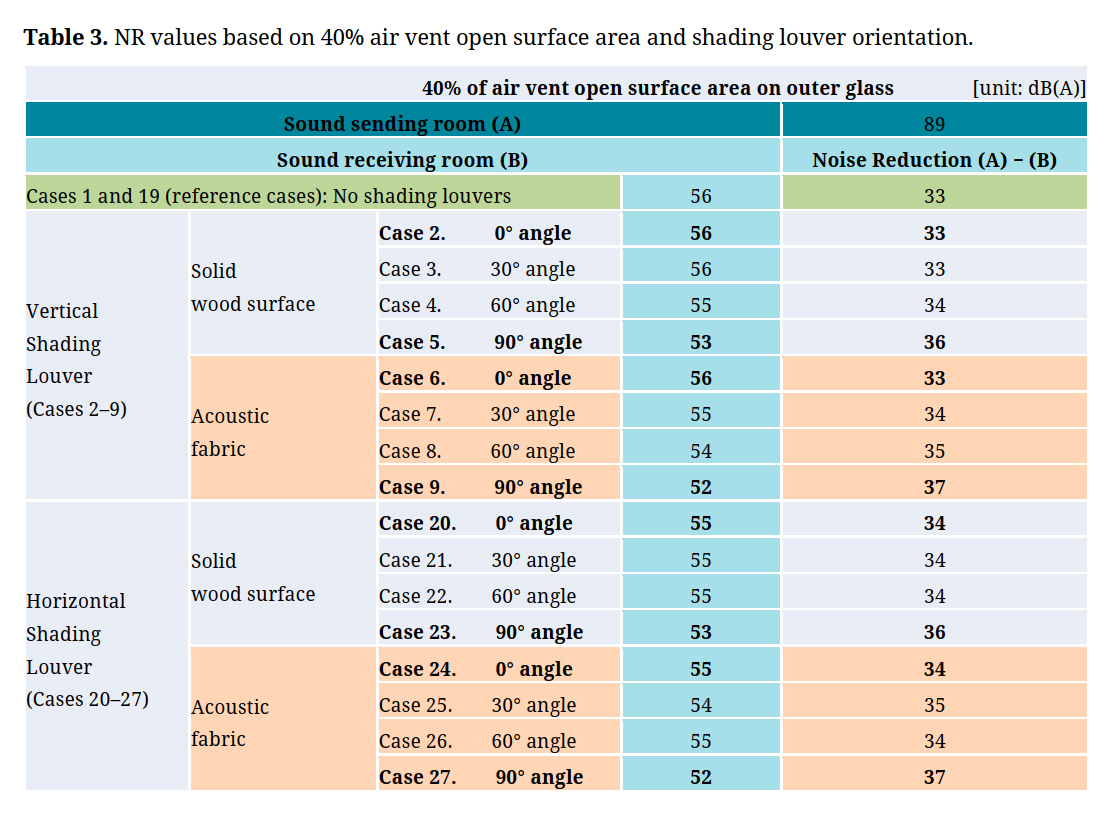This screenshot has width=1113, height=818.
Task: Click the receiving room value for Case 4
Action: pos(701,306)
